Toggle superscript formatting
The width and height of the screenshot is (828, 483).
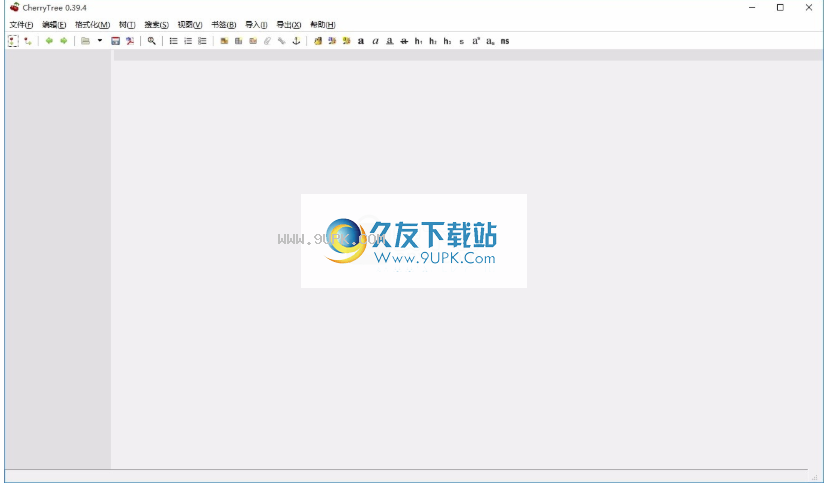[476, 41]
